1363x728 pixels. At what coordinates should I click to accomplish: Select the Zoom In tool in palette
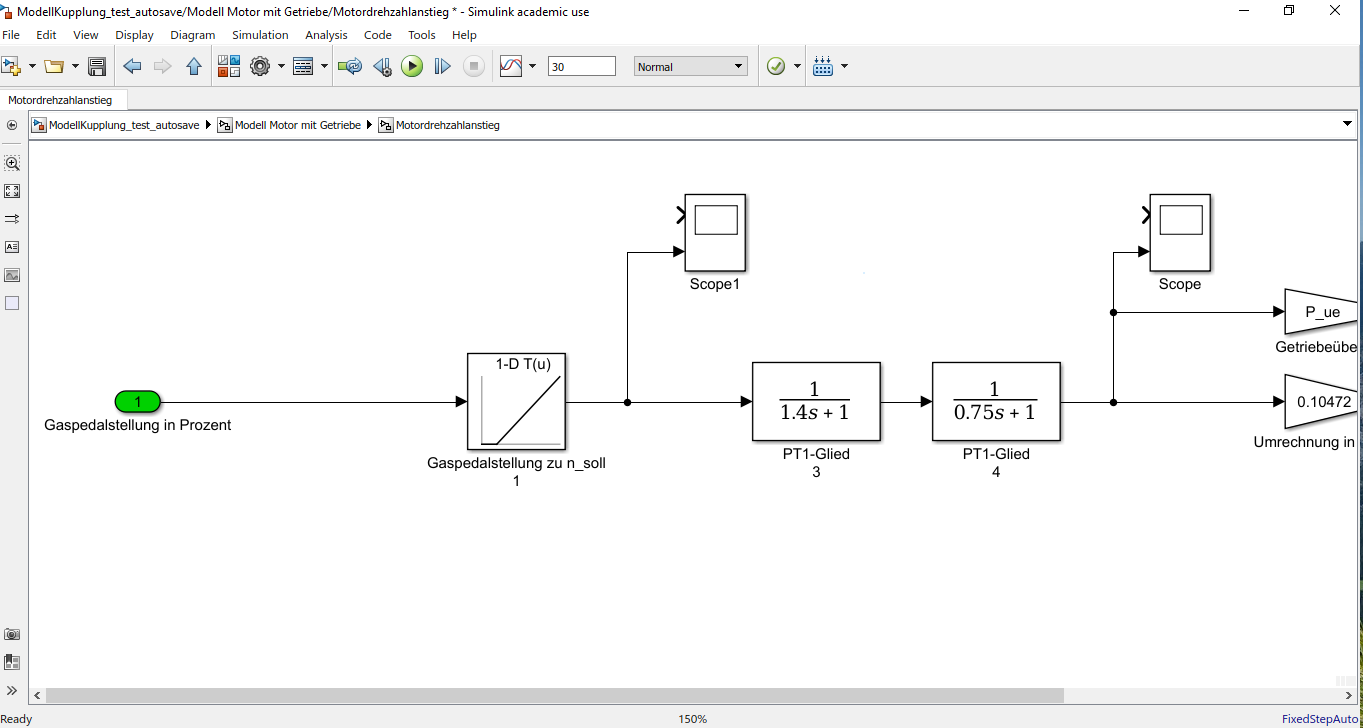coord(12,163)
